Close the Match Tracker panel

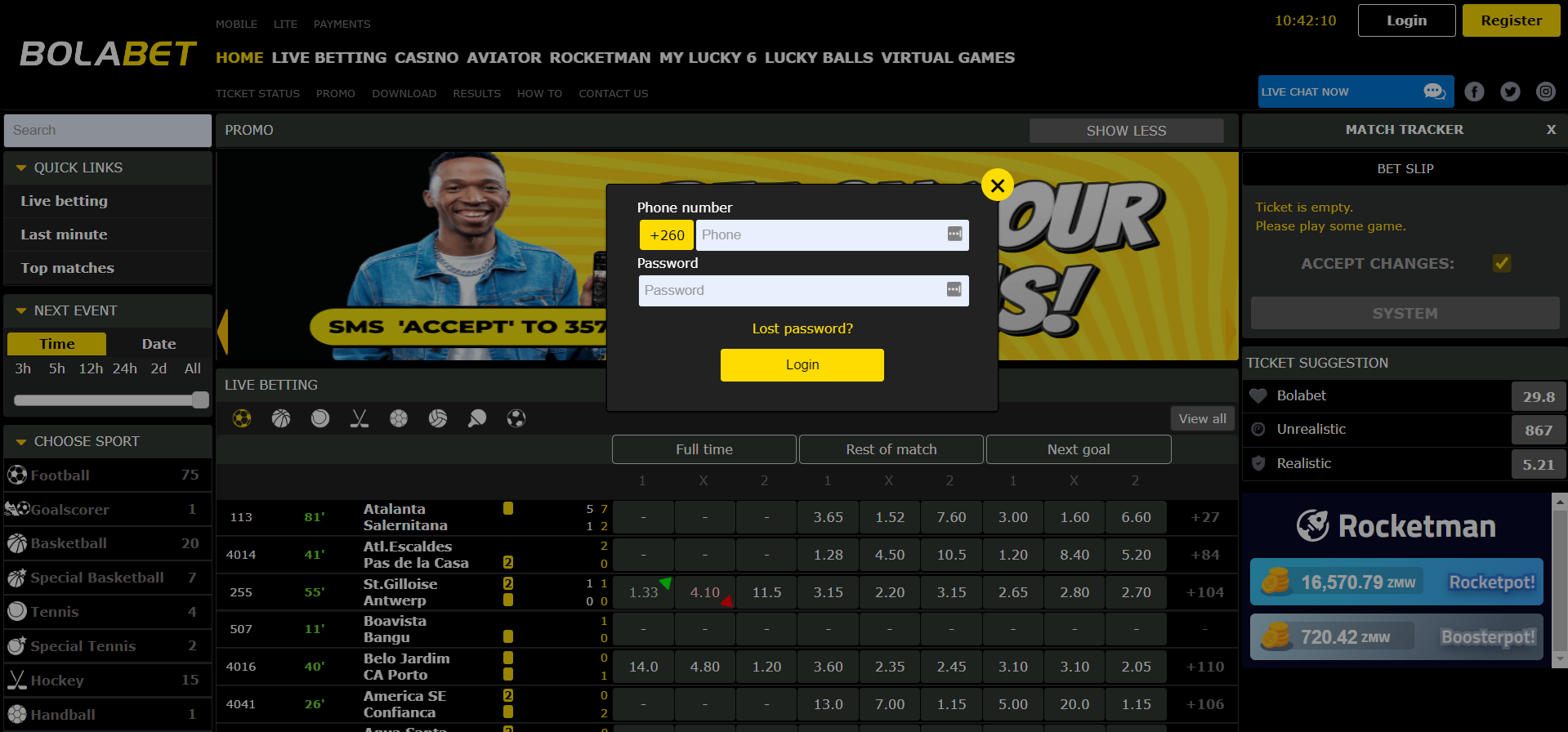(x=1551, y=129)
